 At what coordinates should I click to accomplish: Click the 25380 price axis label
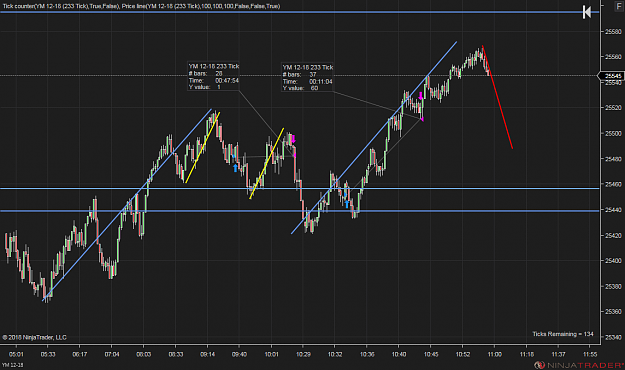613,286
